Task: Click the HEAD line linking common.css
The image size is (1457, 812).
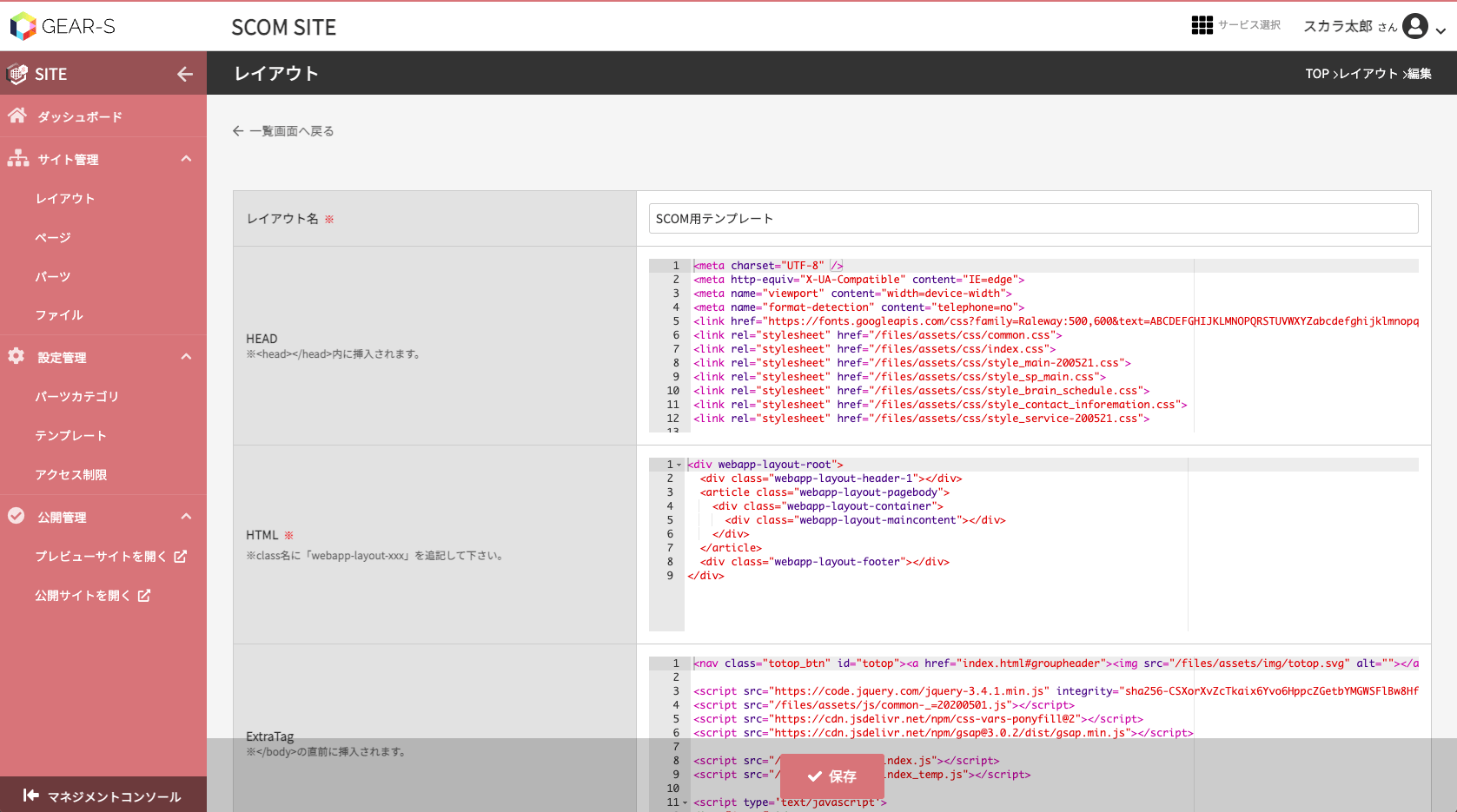Action: coord(878,335)
